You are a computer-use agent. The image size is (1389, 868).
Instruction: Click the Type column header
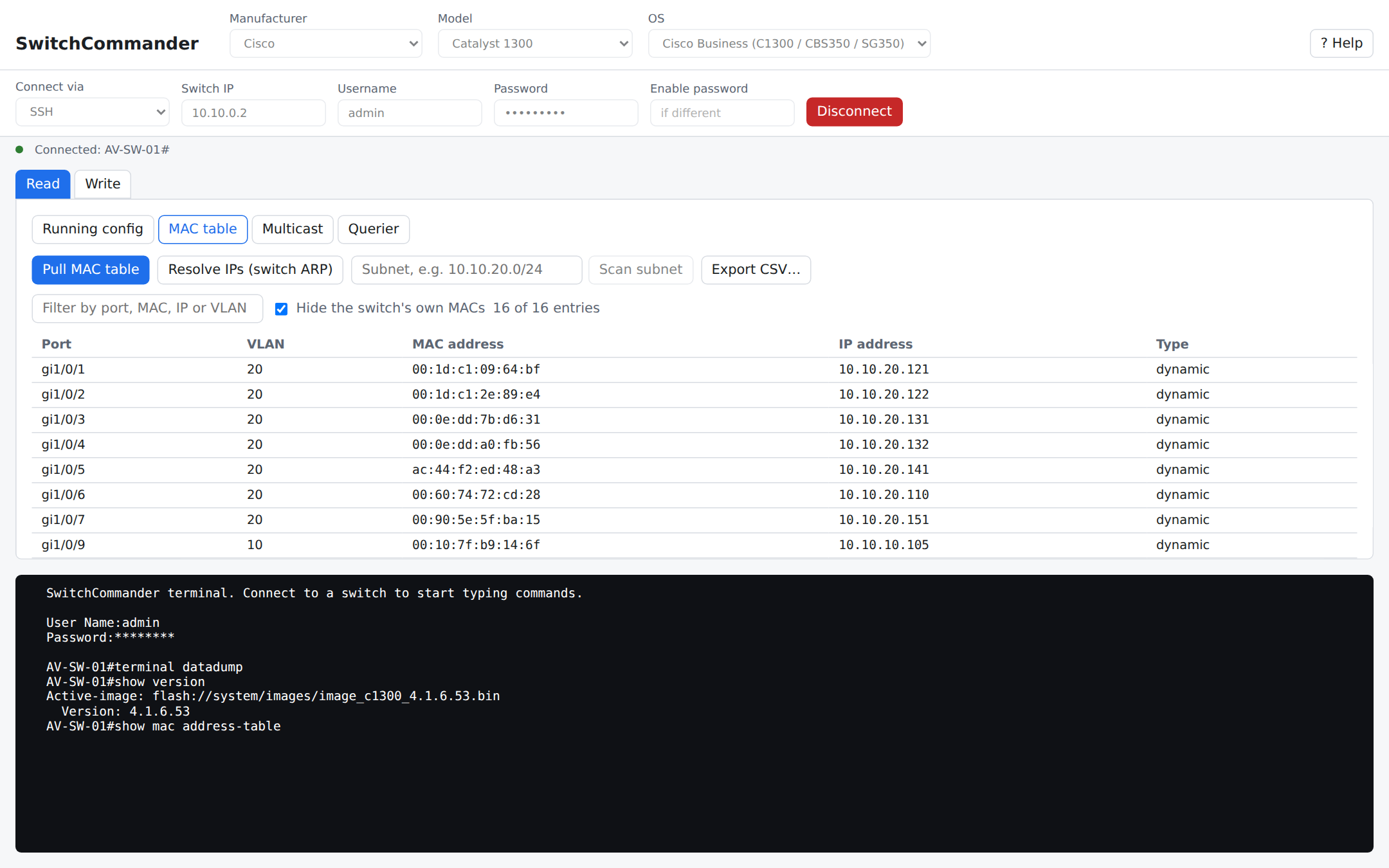pos(1172,344)
